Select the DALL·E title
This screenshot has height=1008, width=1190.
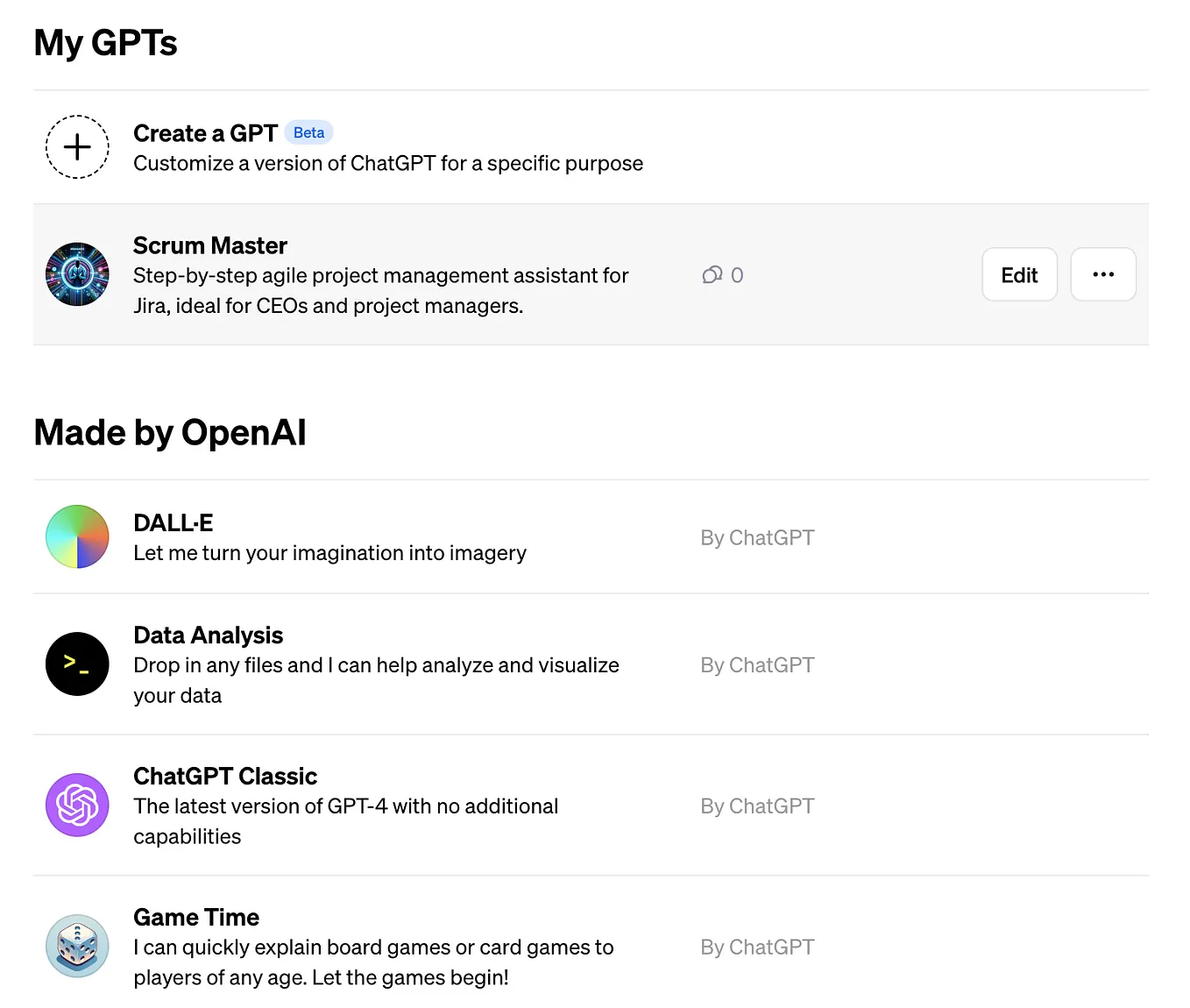(x=174, y=523)
